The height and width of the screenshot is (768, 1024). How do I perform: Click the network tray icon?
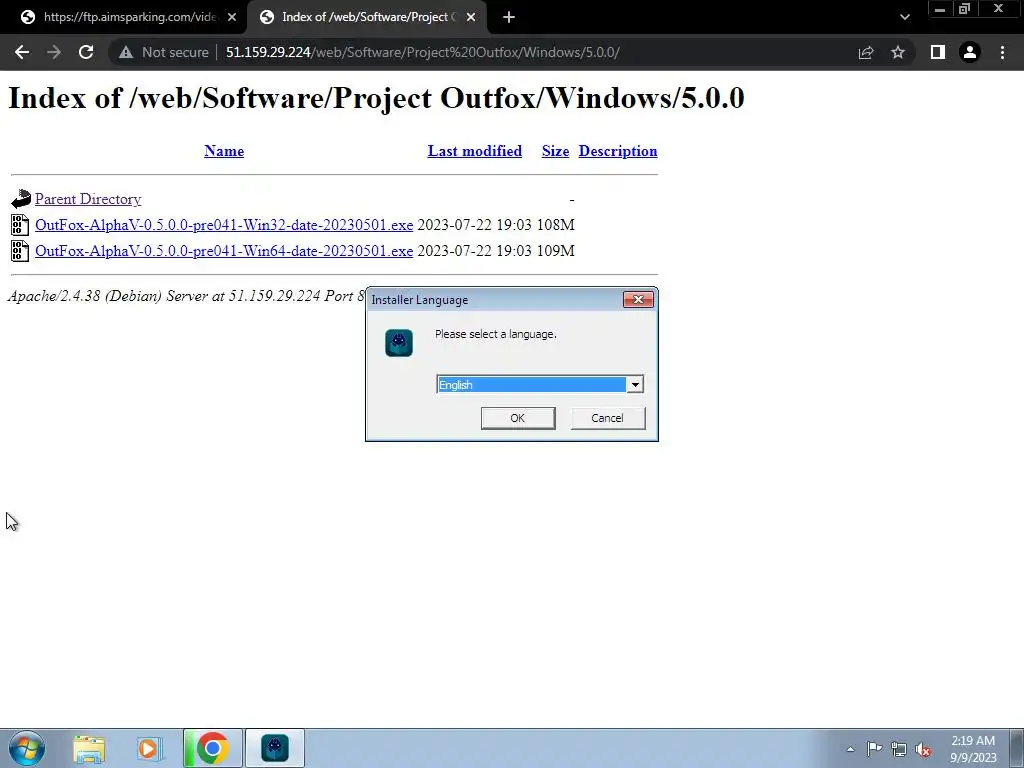pos(899,749)
